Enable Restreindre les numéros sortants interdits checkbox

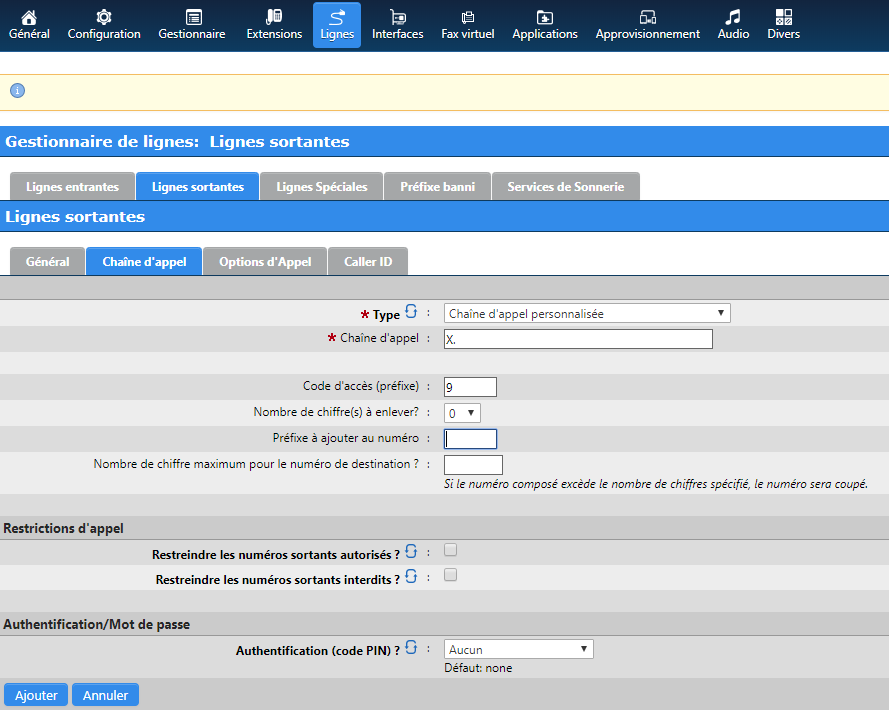point(451,575)
